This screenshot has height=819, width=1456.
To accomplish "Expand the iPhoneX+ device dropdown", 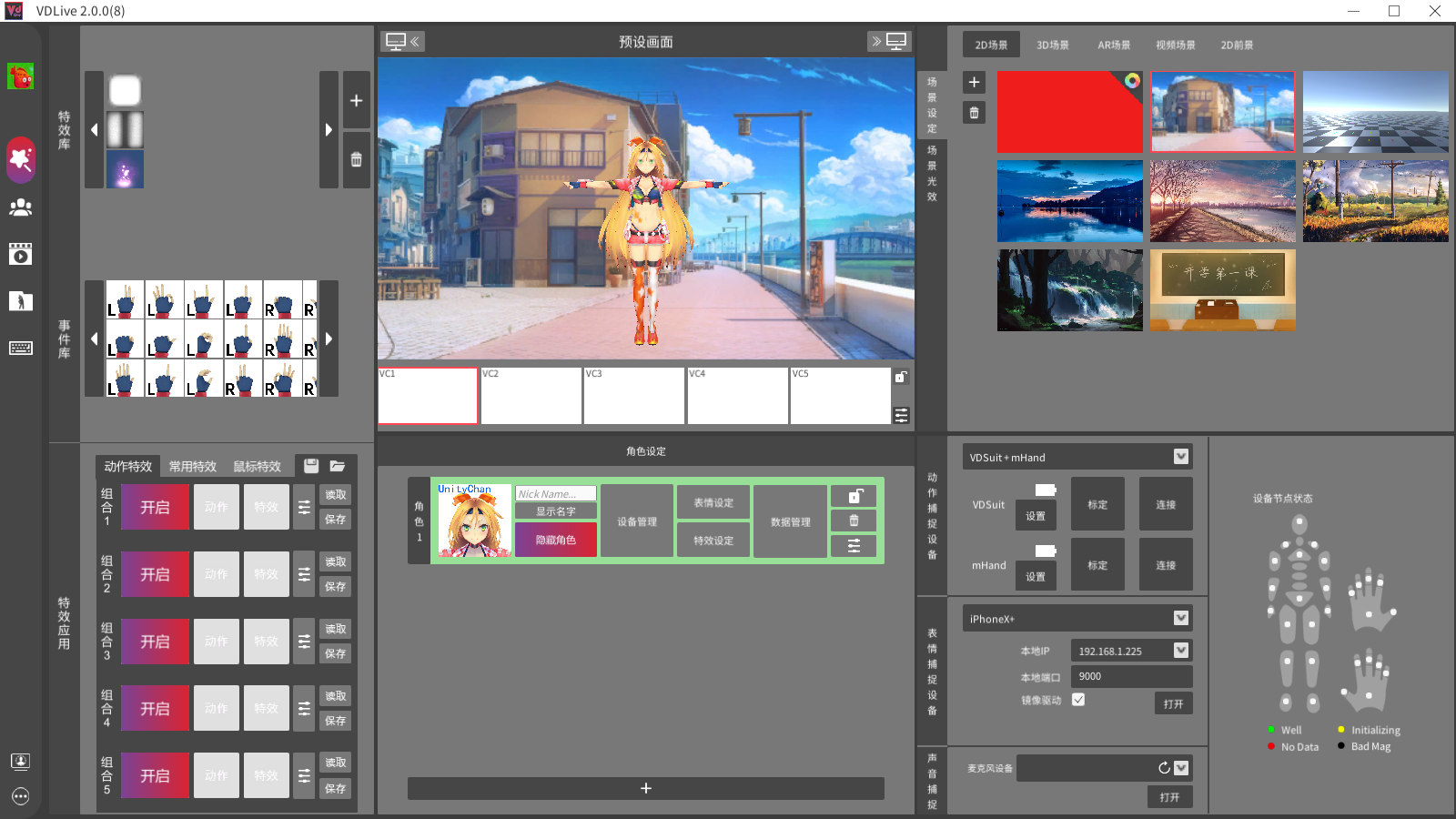I will click(1181, 619).
